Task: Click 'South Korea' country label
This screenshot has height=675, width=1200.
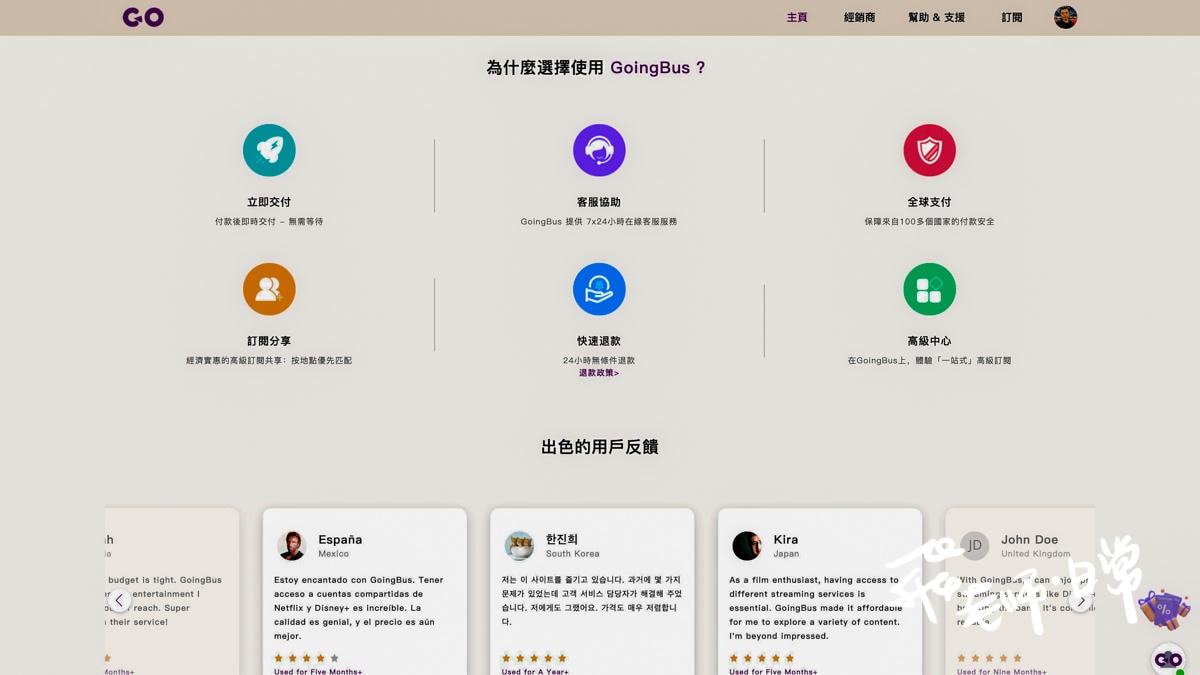Action: click(x=572, y=554)
